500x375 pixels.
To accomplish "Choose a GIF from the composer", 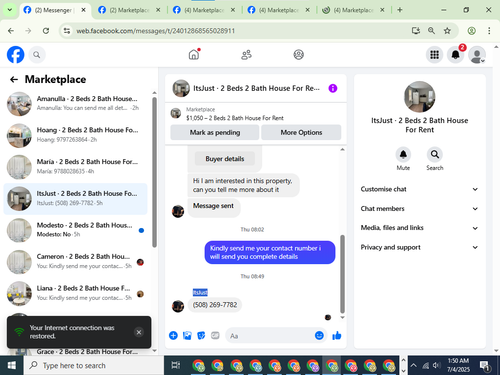I will [215, 335].
